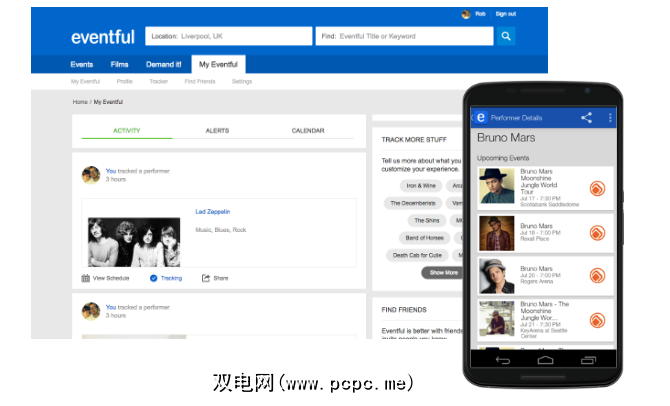Tap the Bruno Mars Jul 20 event thumbnail
This screenshot has height=406, width=670.
(497, 276)
